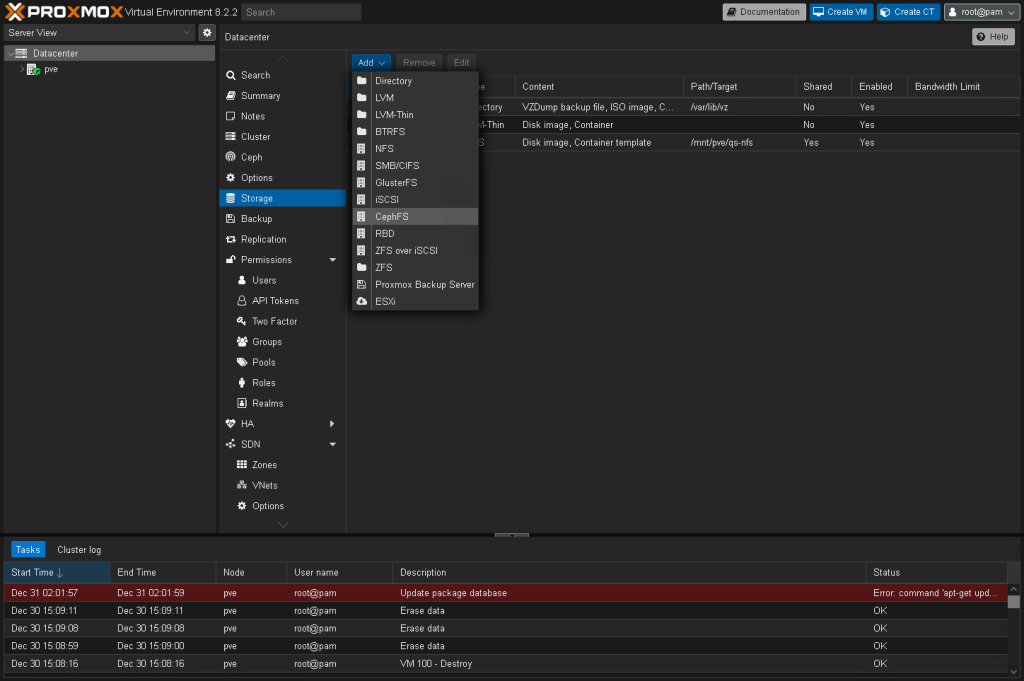The height and width of the screenshot is (681, 1024).
Task: Click the gear icon beside Server View
Action: (207, 33)
